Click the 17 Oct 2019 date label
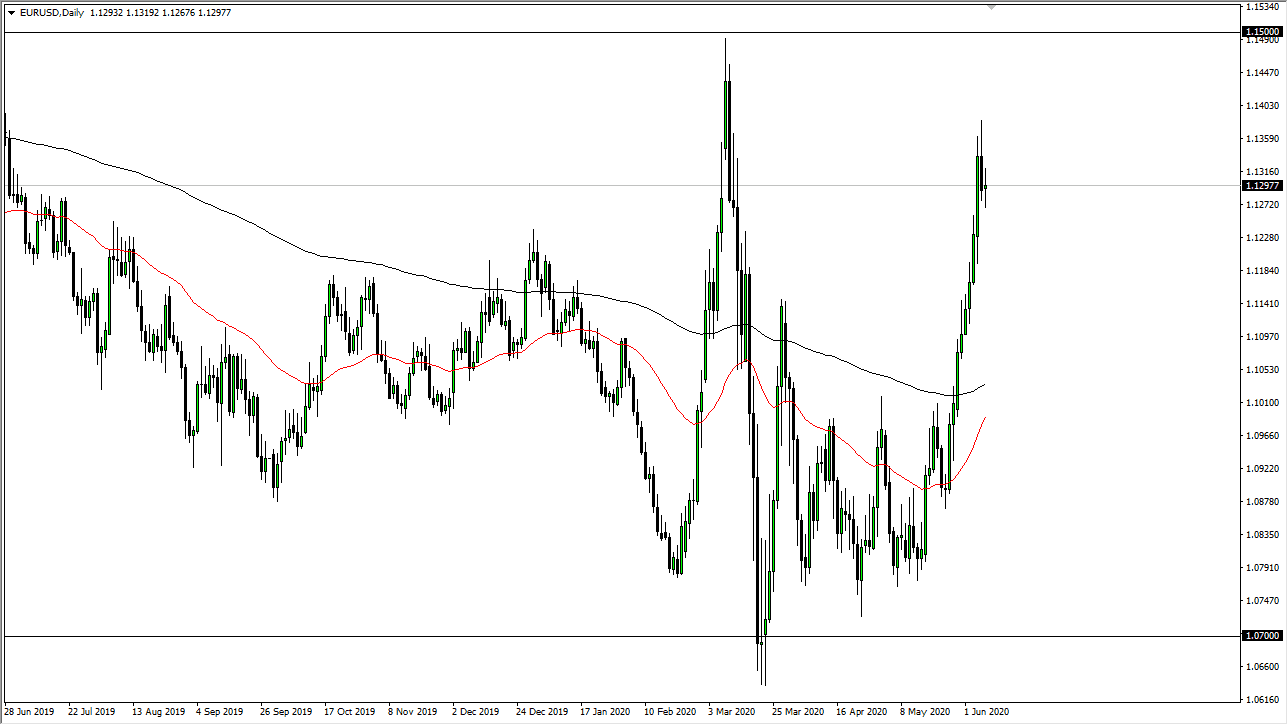Viewport: 1288px width, 725px height. click(349, 713)
